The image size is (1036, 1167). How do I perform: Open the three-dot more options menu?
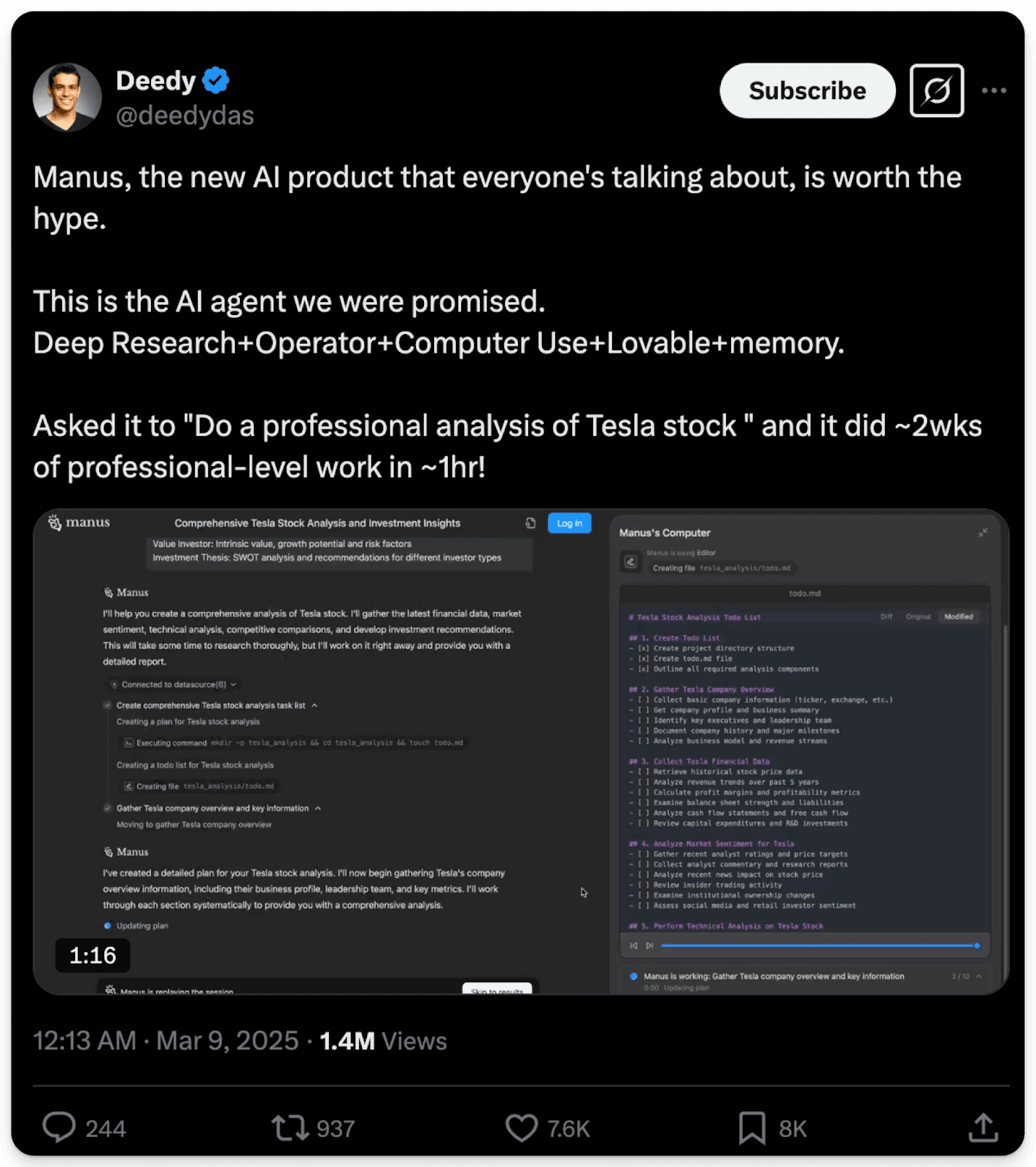(x=994, y=90)
